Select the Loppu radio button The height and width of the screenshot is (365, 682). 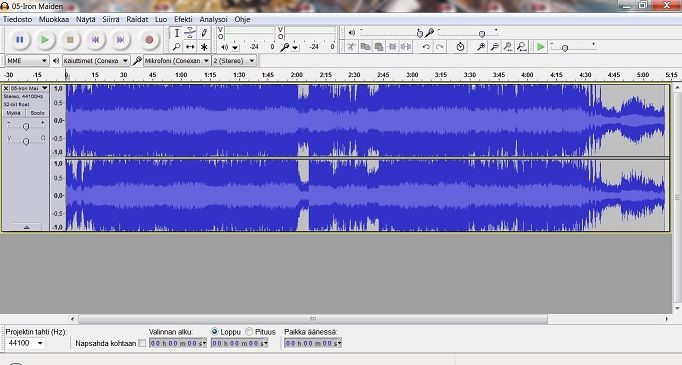click(214, 332)
